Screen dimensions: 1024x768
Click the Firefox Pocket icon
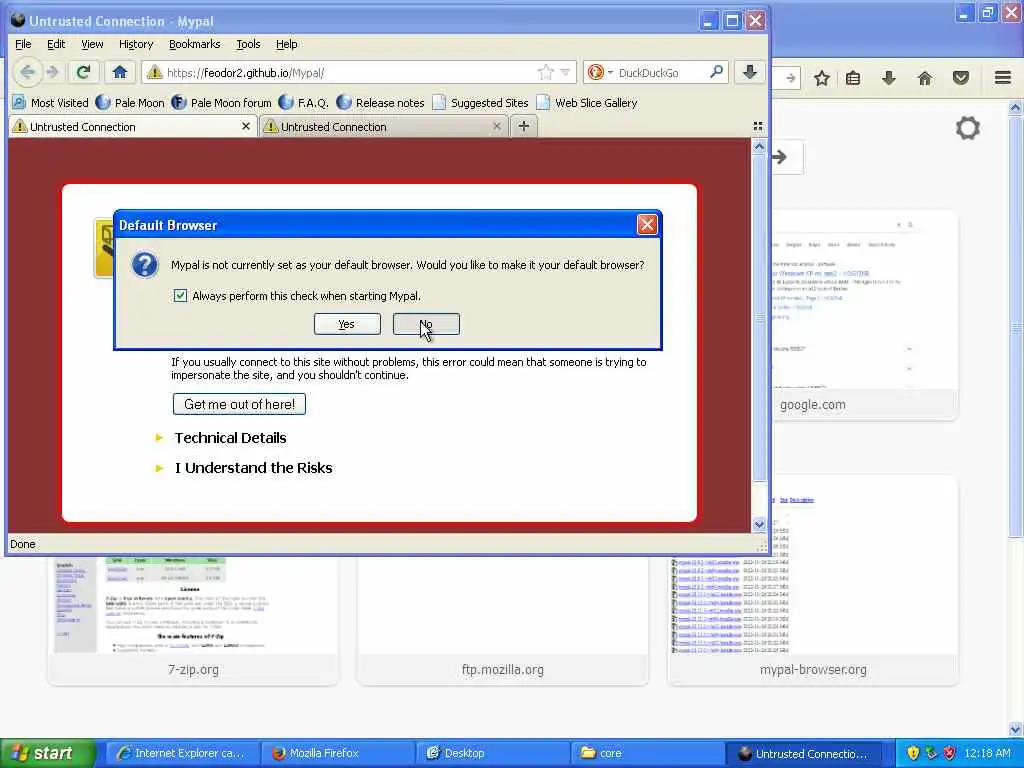[x=961, y=78]
